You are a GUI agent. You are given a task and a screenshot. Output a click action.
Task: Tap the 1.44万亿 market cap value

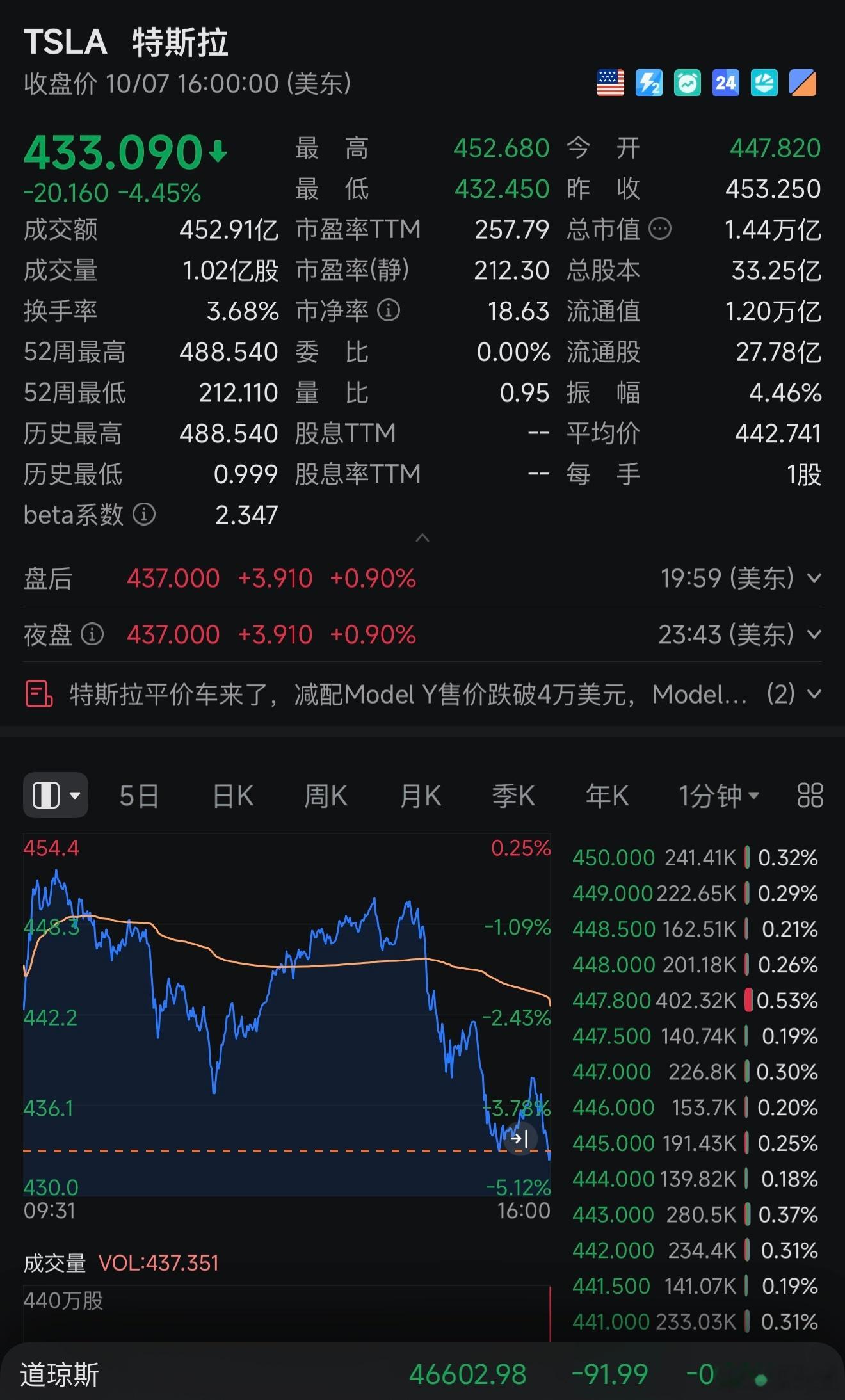(x=773, y=229)
